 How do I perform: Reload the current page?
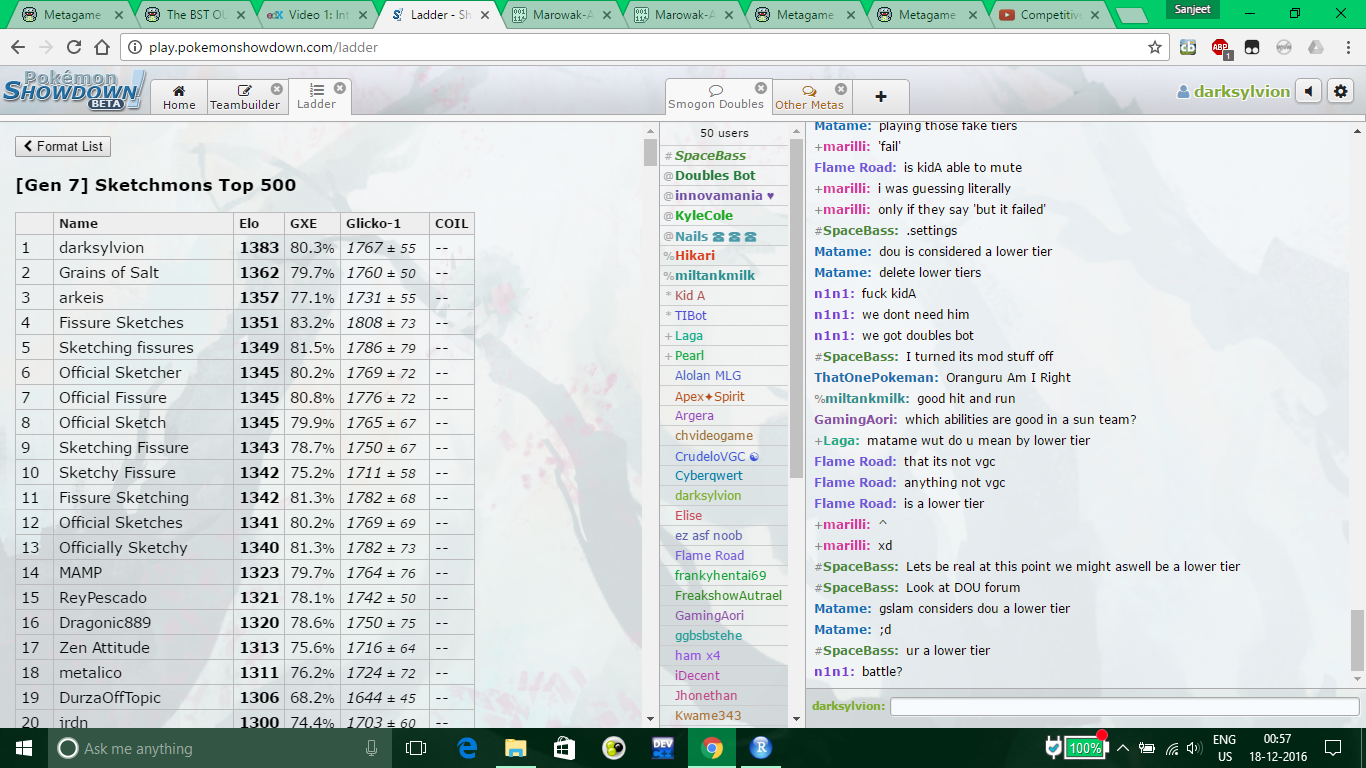click(73, 47)
